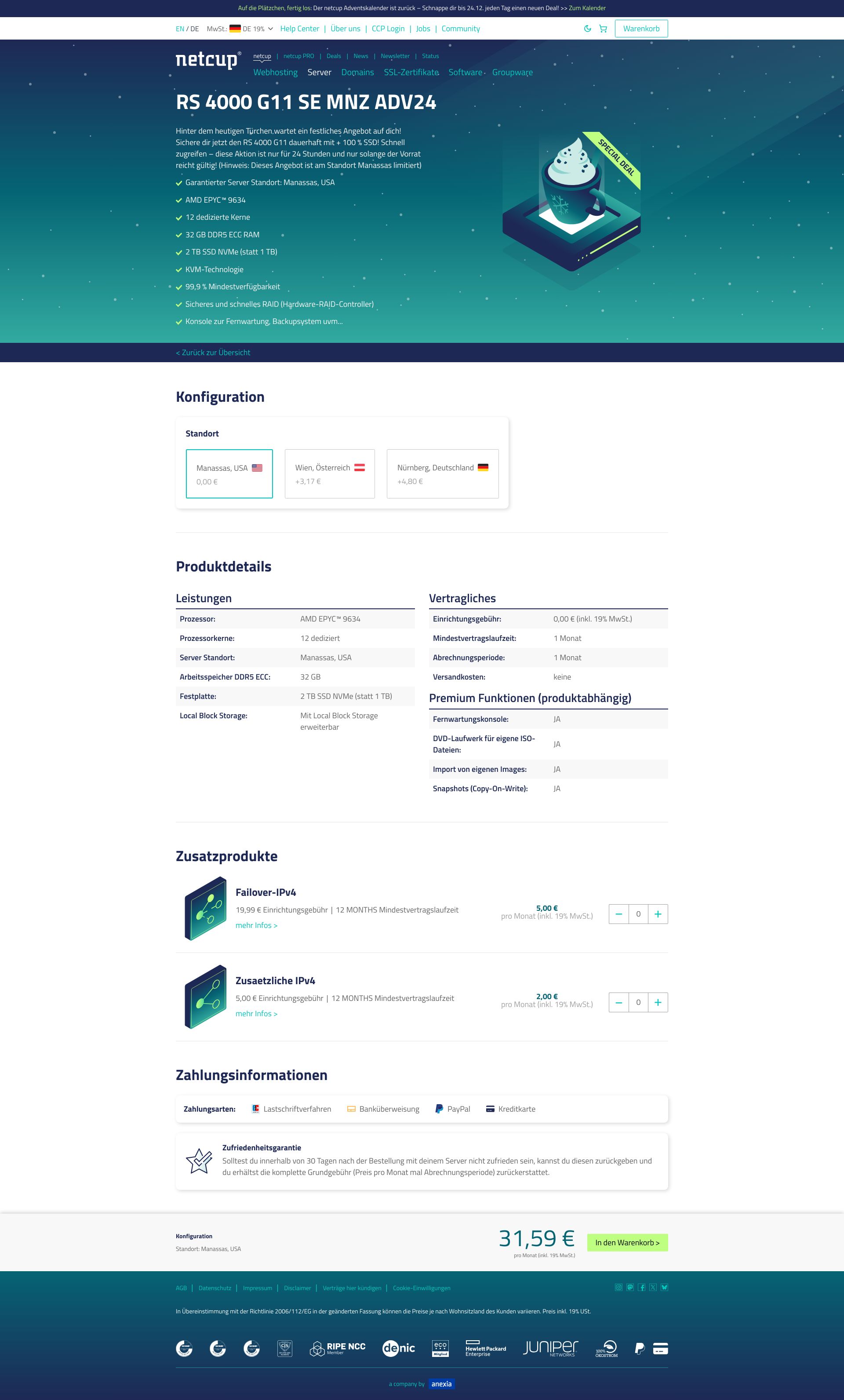Open the Bluesky icon in the footer
The image size is (844, 1400).
click(x=664, y=1287)
